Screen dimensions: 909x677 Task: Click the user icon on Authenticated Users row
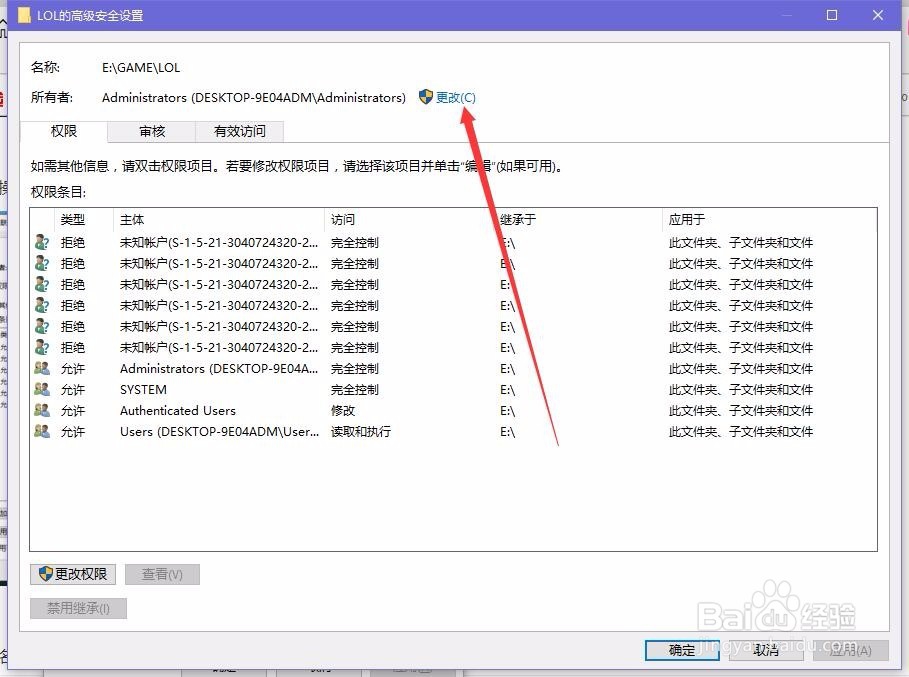(42, 410)
